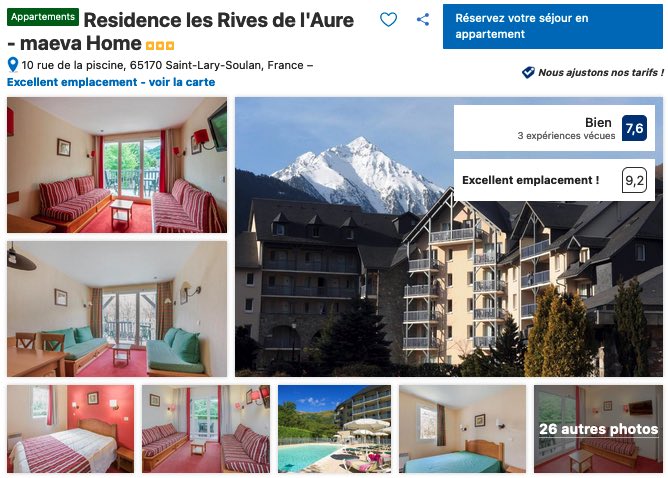Click the share icon
The width and height of the screenshot is (668, 478).
coord(423,20)
